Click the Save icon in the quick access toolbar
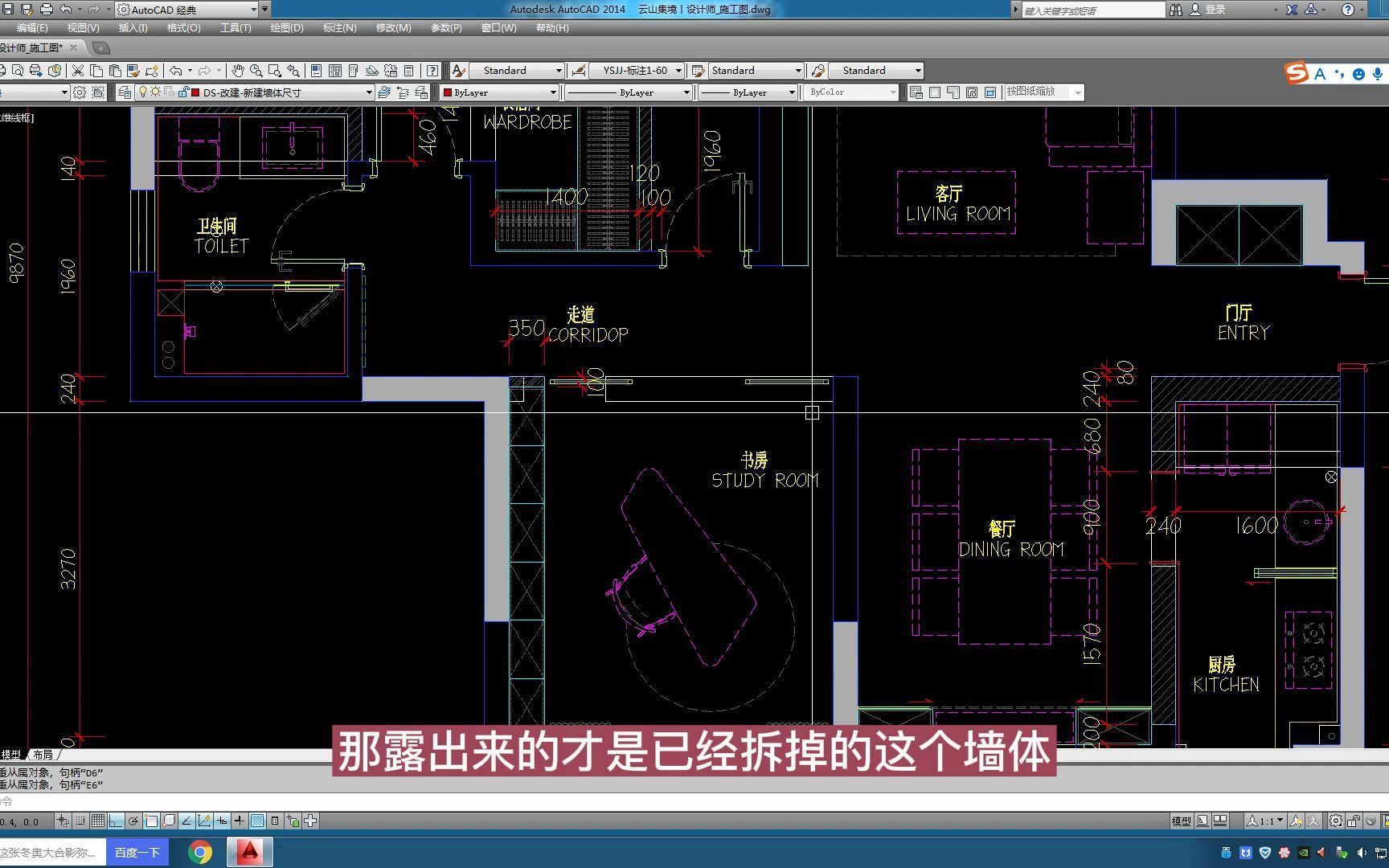1389x868 pixels. pyautogui.click(x=8, y=9)
